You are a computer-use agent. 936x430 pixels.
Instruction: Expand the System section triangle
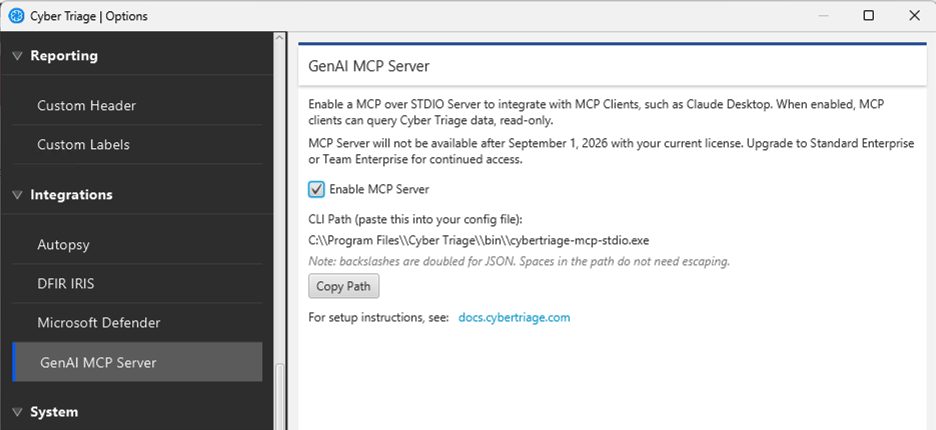pos(17,412)
